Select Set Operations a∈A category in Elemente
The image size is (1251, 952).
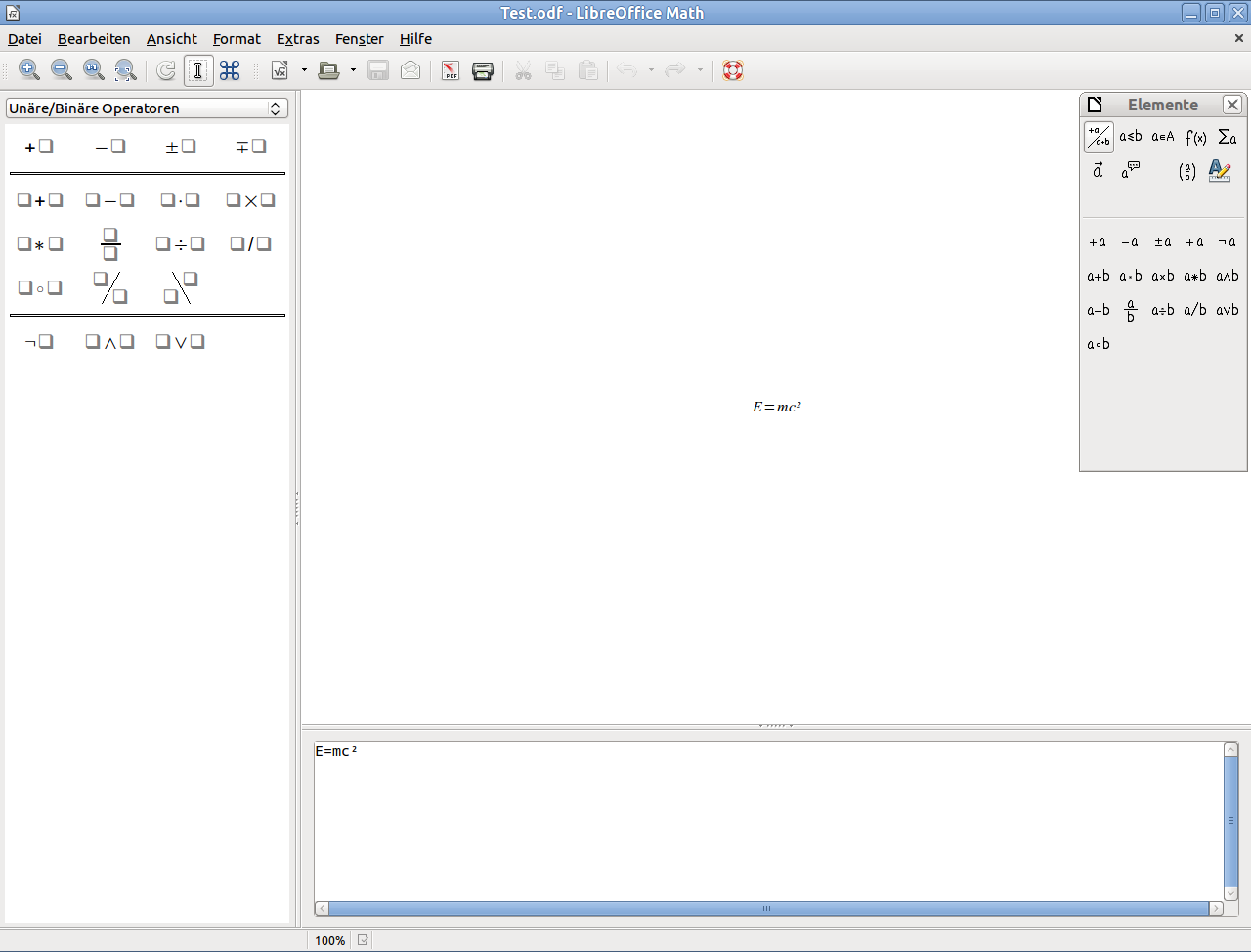1163,137
